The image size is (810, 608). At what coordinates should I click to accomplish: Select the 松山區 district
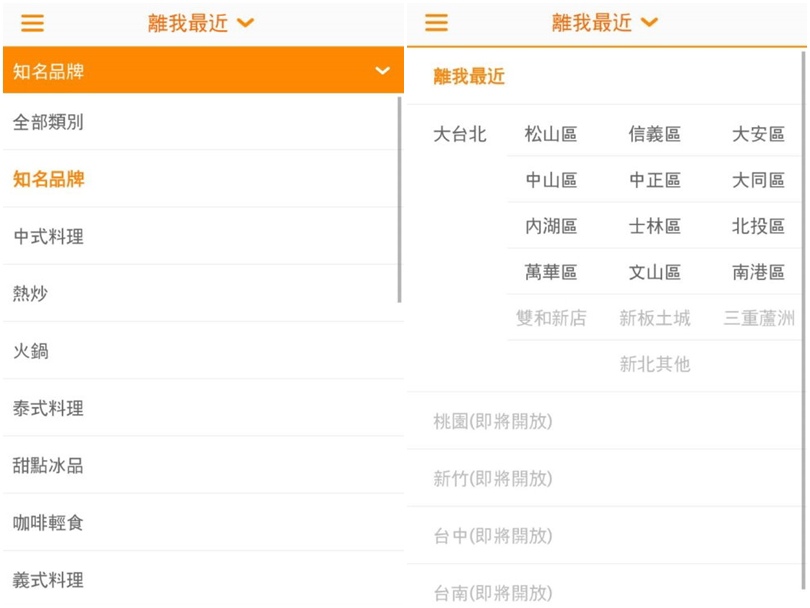[x=551, y=134]
